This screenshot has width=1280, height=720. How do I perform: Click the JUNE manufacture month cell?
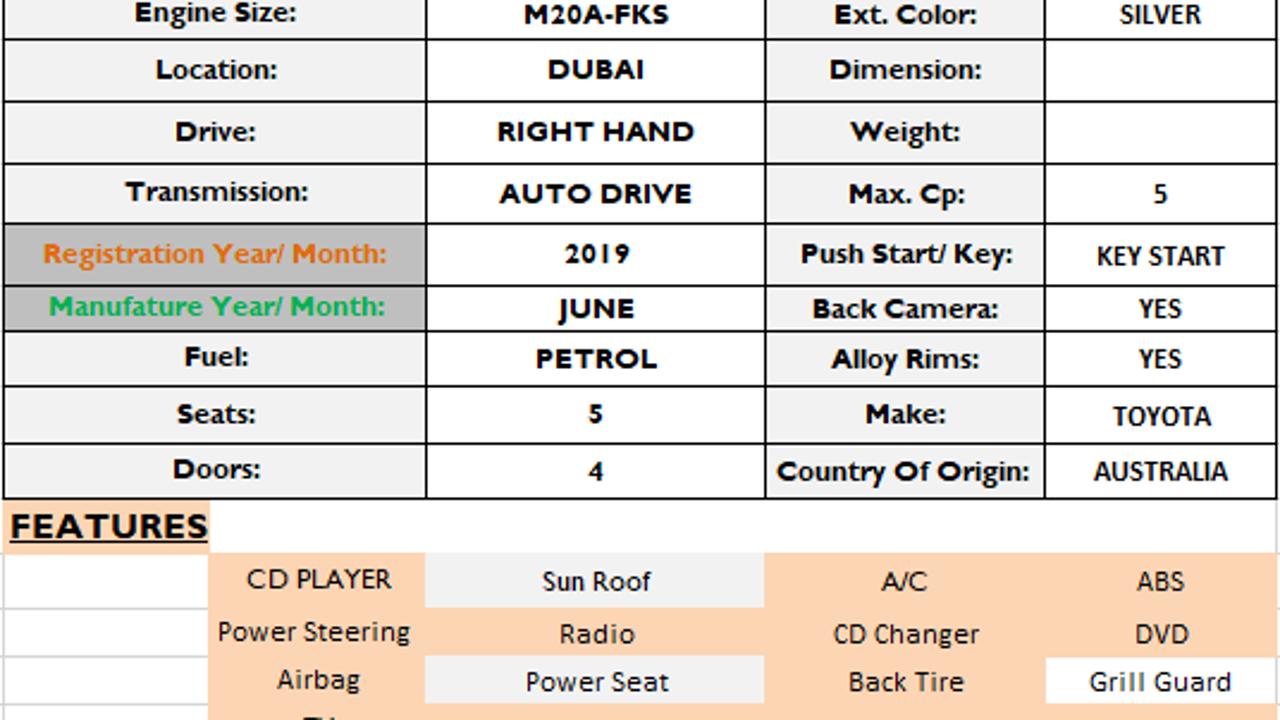596,308
